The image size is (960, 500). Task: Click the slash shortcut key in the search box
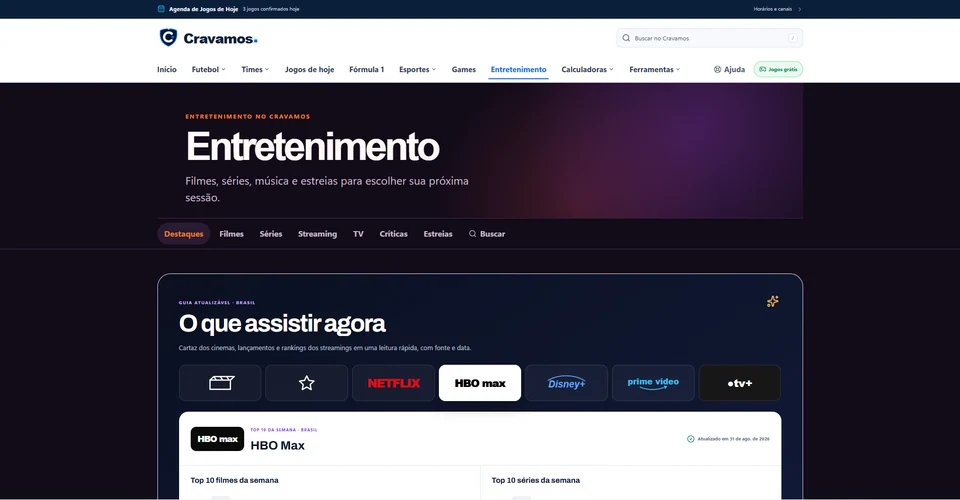coord(793,38)
